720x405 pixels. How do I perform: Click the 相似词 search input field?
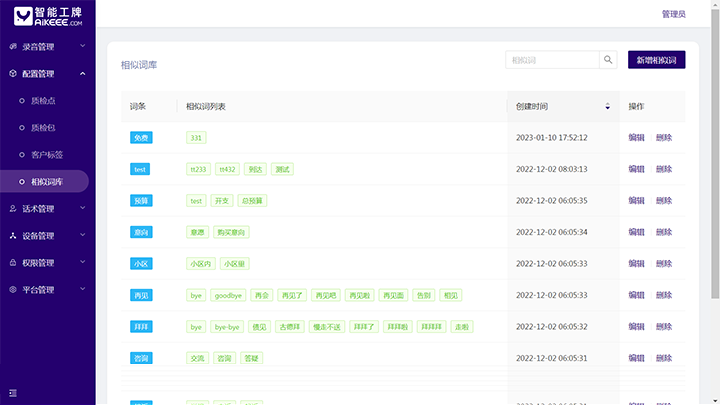coord(551,60)
